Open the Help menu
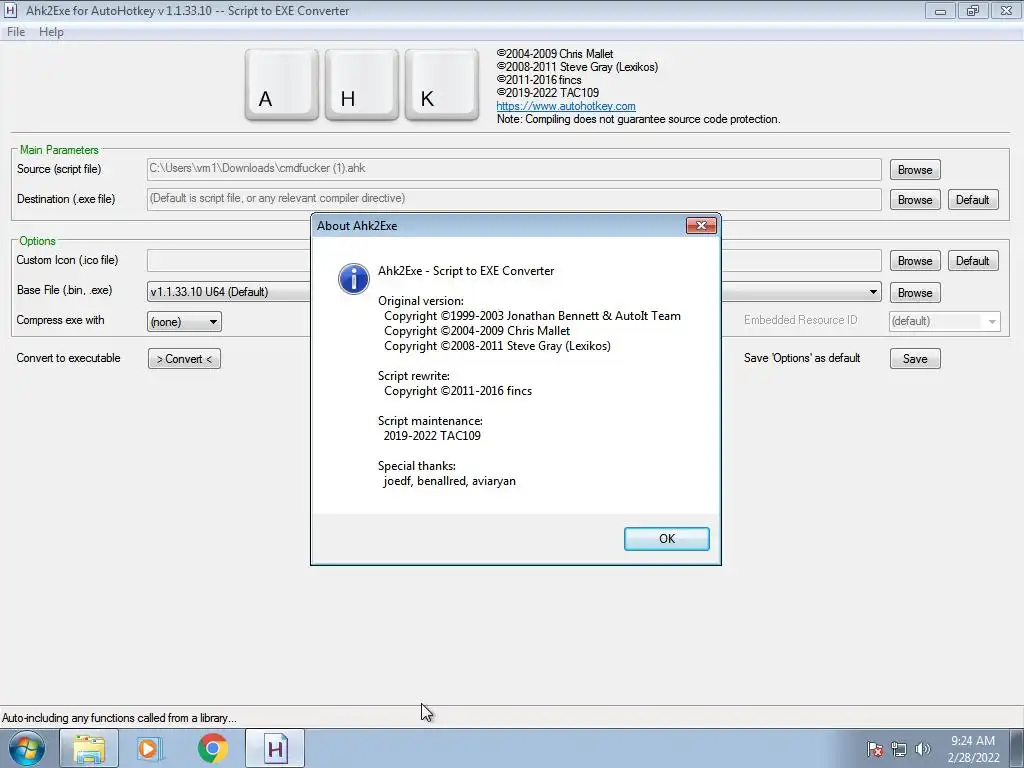 pyautogui.click(x=51, y=32)
